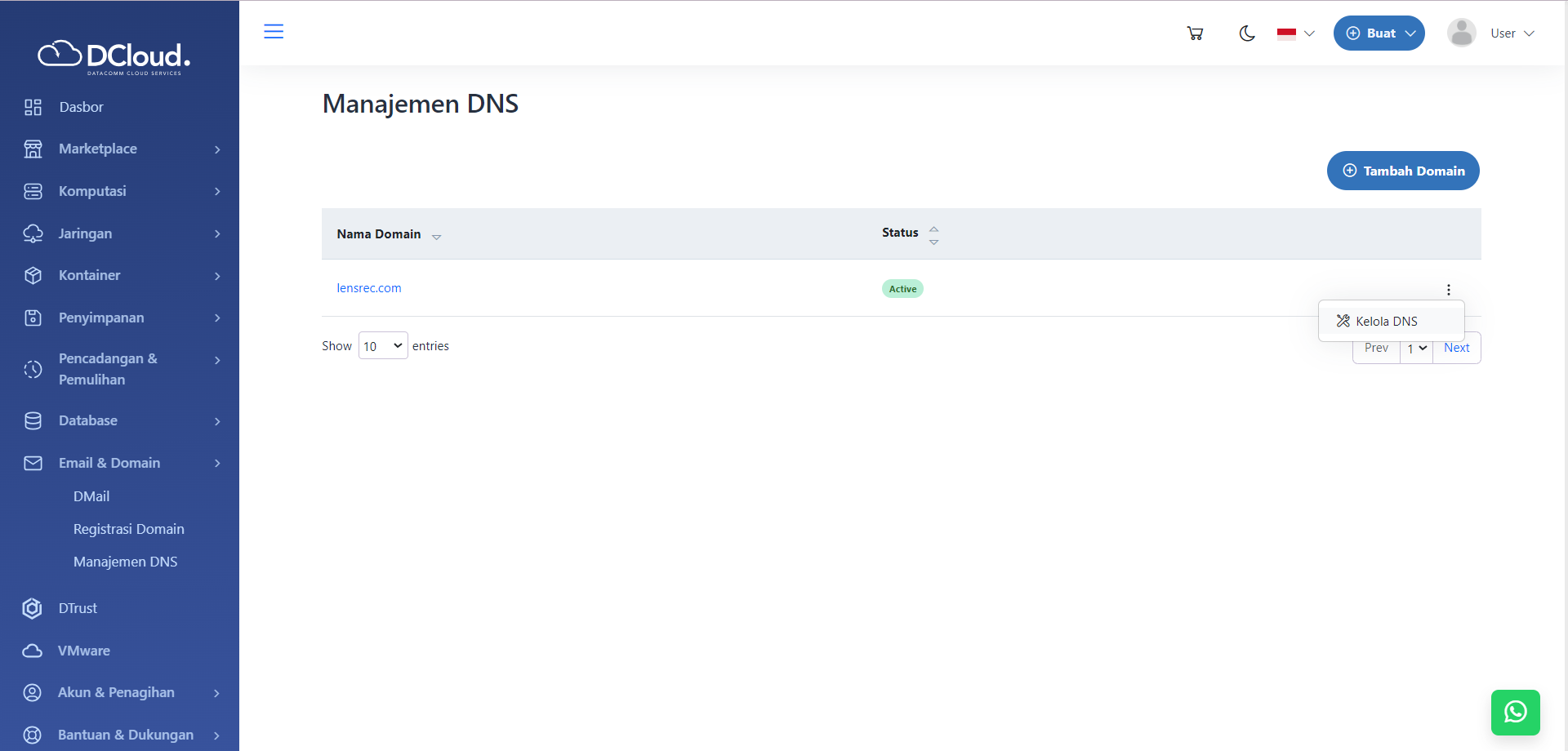1568x751 pixels.
Task: Open the lensrec.com domain link
Action: click(x=369, y=288)
